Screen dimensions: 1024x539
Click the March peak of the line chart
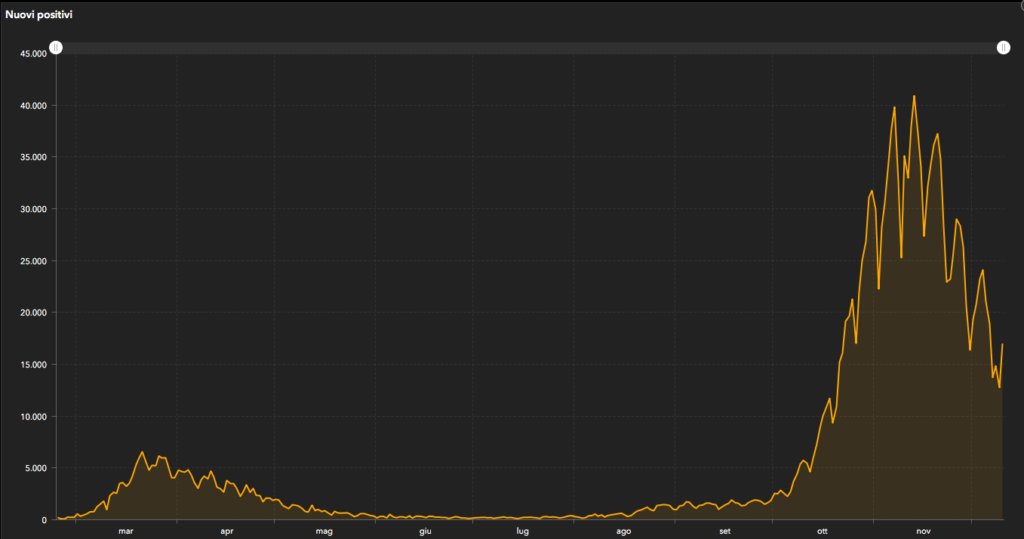click(x=142, y=452)
